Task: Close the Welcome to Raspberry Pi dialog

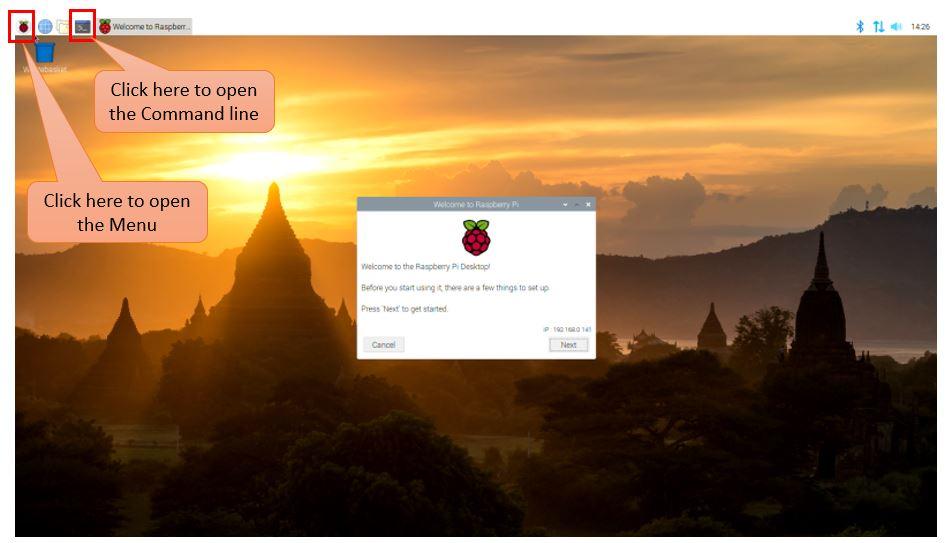Action: 588,204
